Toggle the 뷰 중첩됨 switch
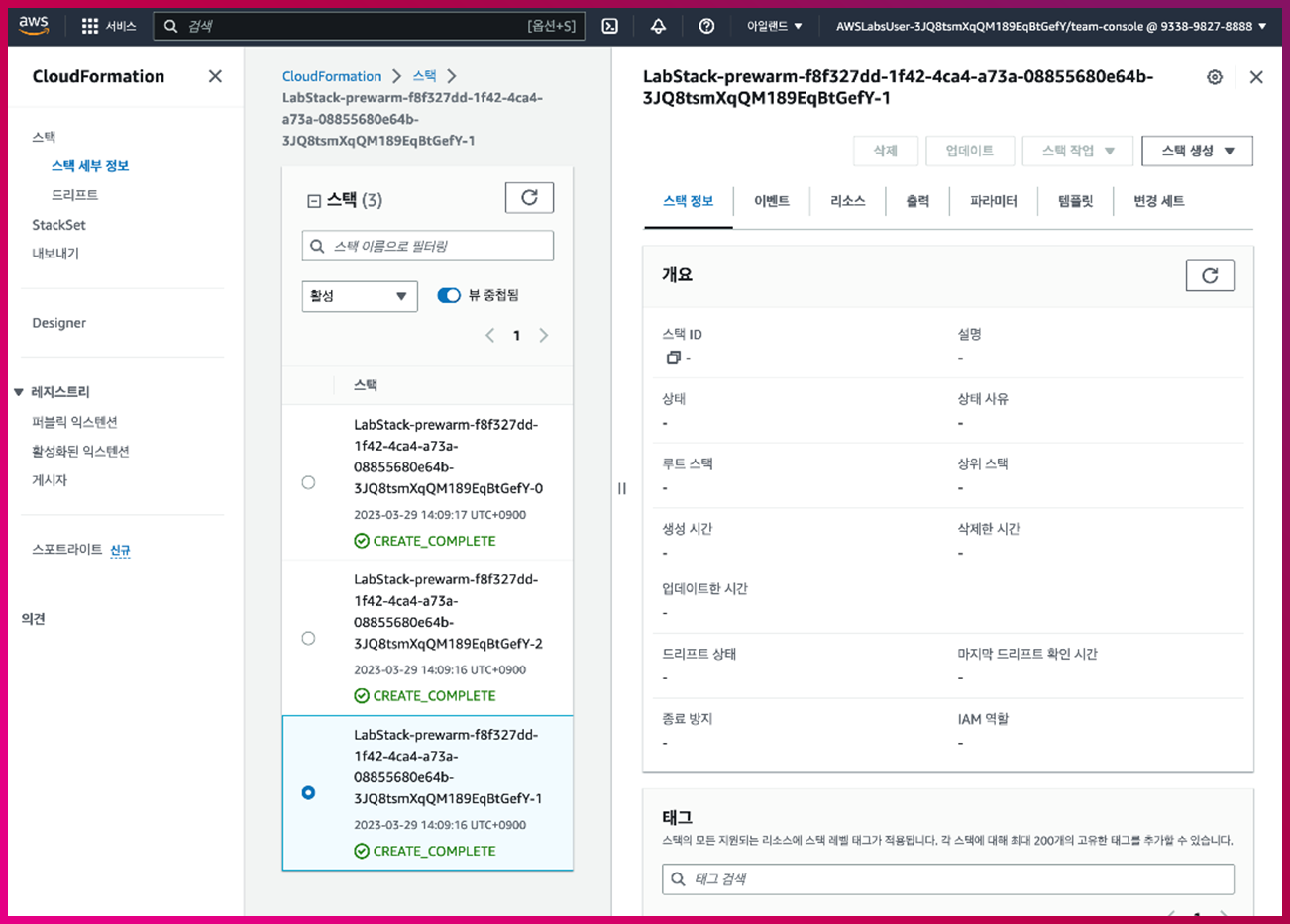The height and width of the screenshot is (924, 1290). click(449, 295)
